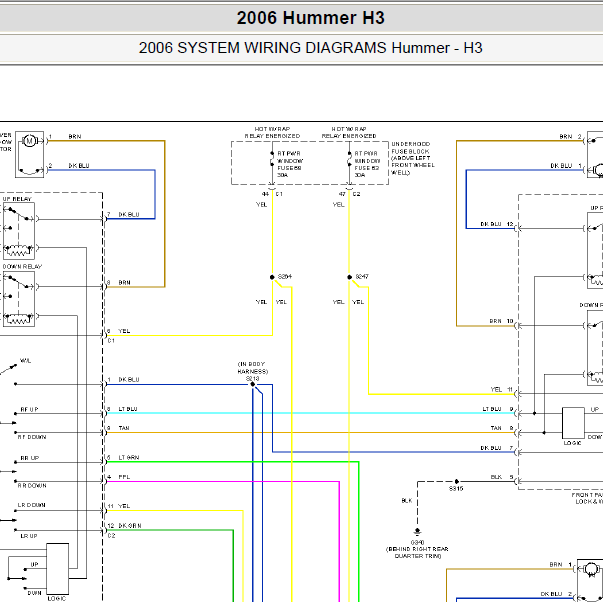Click the 'C2' label under pin 12 DK GRN
This screenshot has width=603, height=602.
pyautogui.click(x=112, y=535)
